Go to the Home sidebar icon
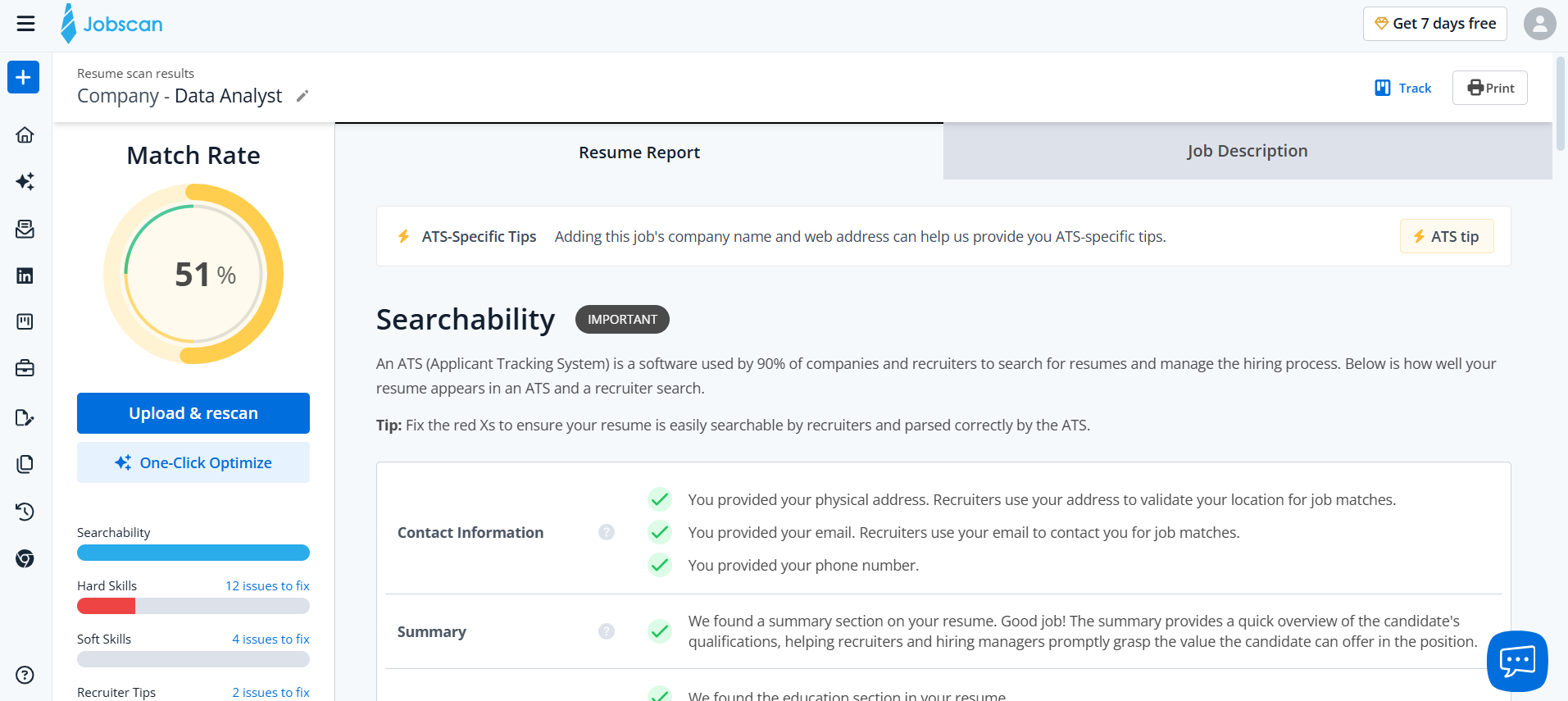 pos(25,134)
